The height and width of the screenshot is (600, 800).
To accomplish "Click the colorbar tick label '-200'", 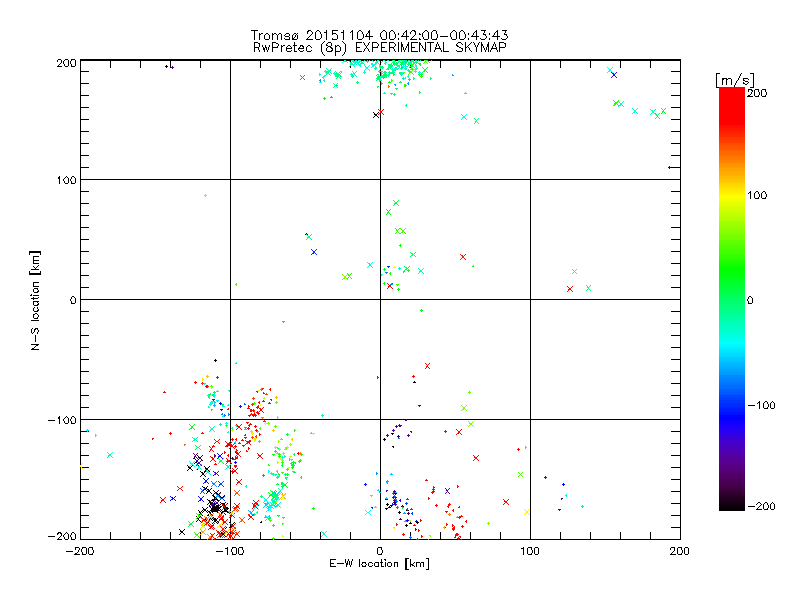I will click(x=761, y=506).
